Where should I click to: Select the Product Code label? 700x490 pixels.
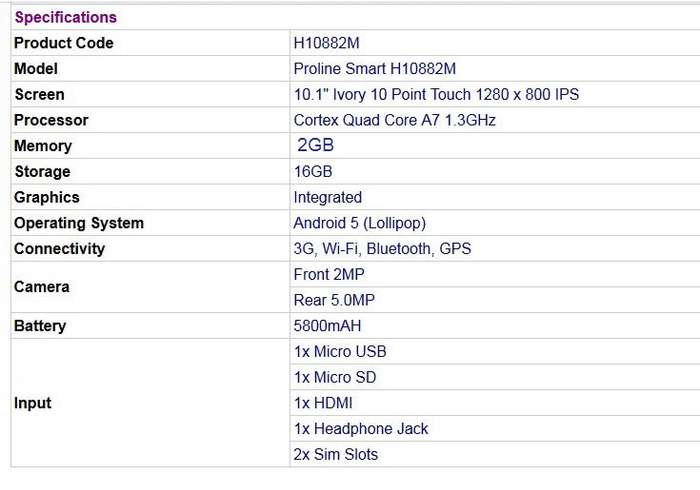click(63, 43)
